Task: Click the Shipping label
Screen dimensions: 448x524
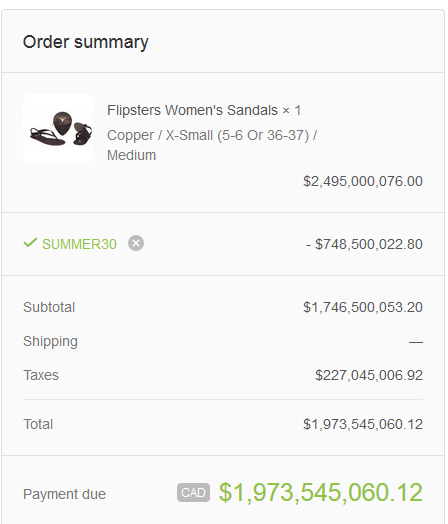Action: point(50,342)
